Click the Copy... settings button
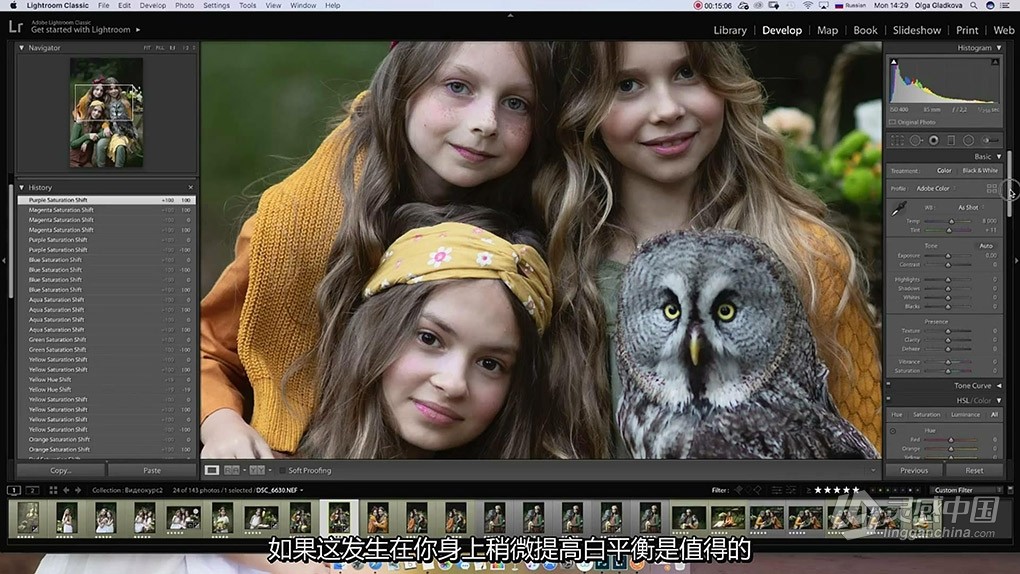Viewport: 1020px width, 574px height. point(60,470)
